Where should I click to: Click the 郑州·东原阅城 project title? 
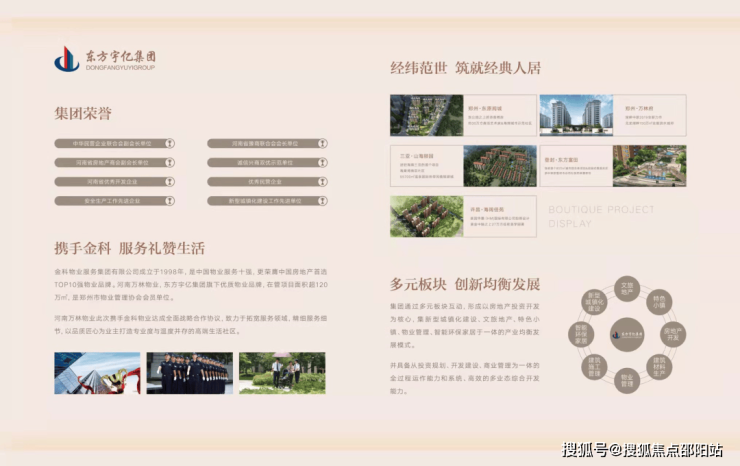tap(485, 109)
